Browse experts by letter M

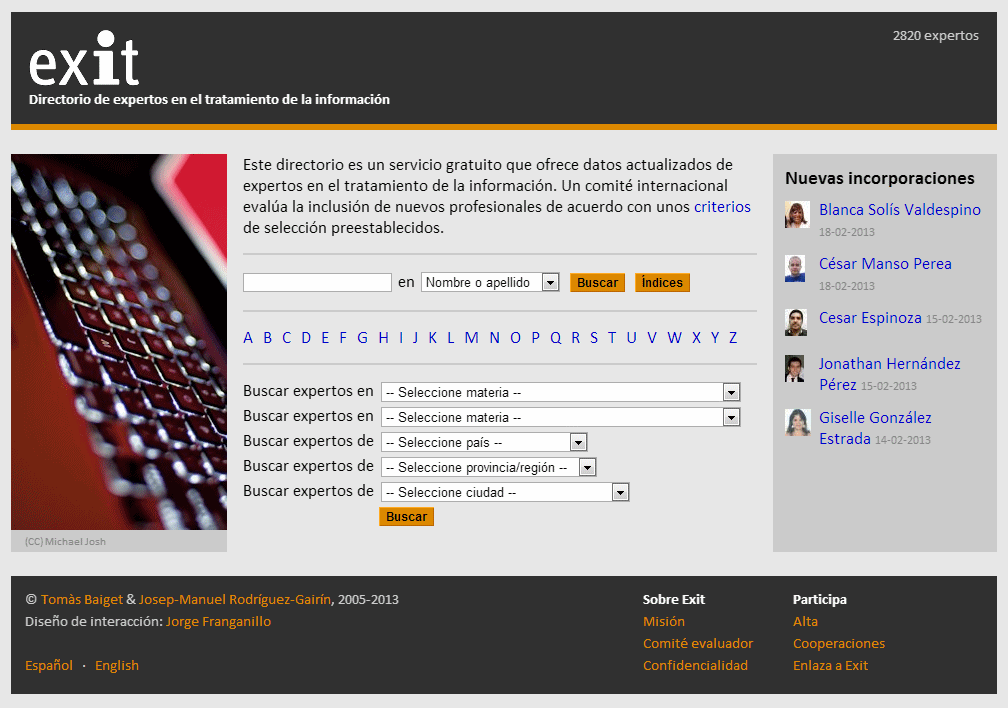(471, 338)
